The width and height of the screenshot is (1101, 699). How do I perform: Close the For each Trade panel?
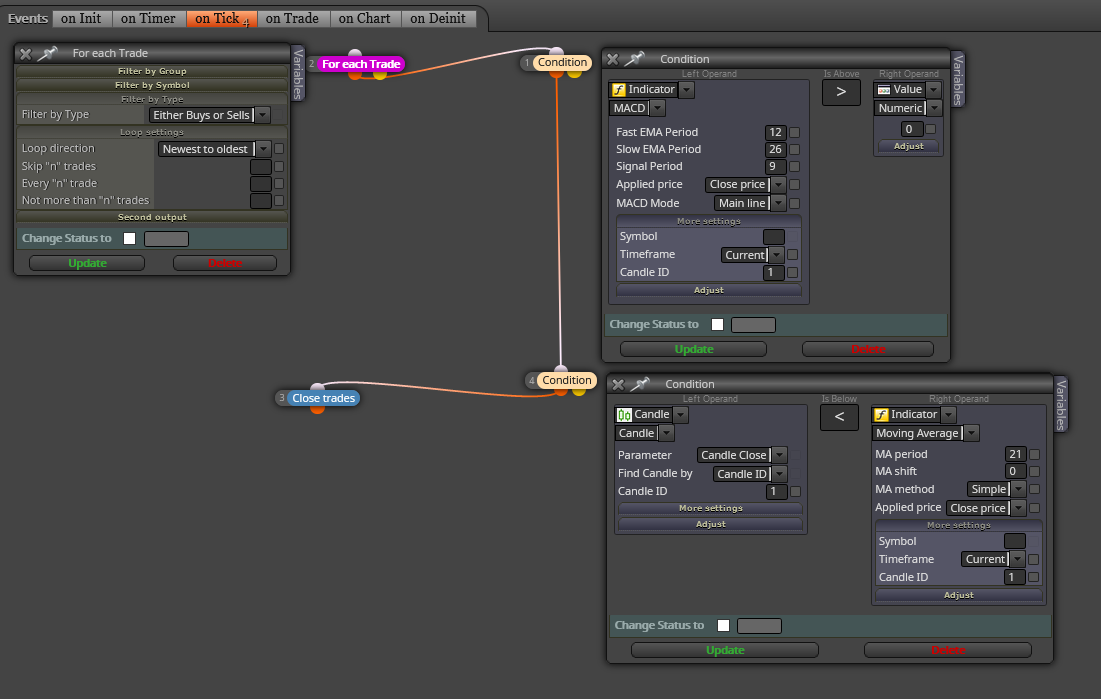(26, 53)
